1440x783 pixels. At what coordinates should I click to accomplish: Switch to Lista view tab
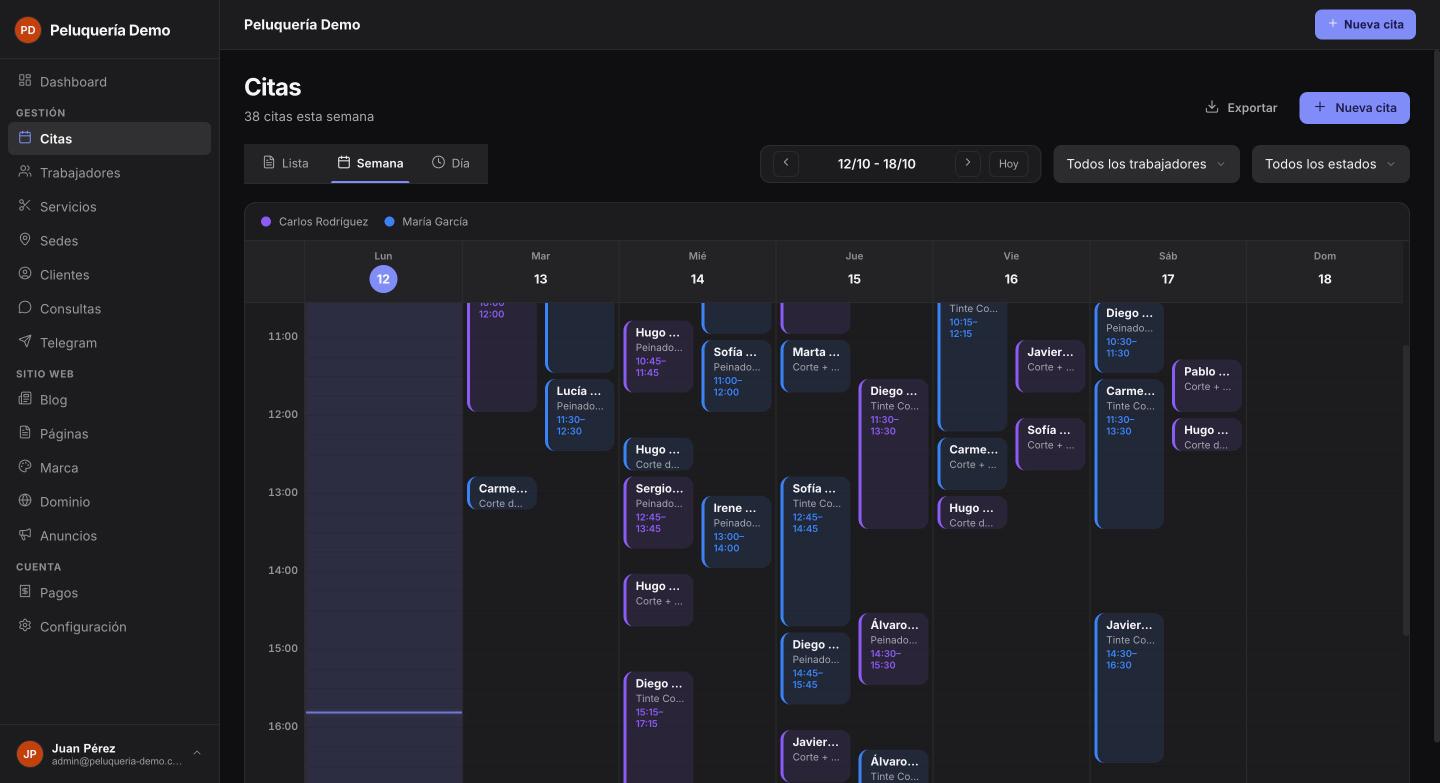[x=286, y=163]
